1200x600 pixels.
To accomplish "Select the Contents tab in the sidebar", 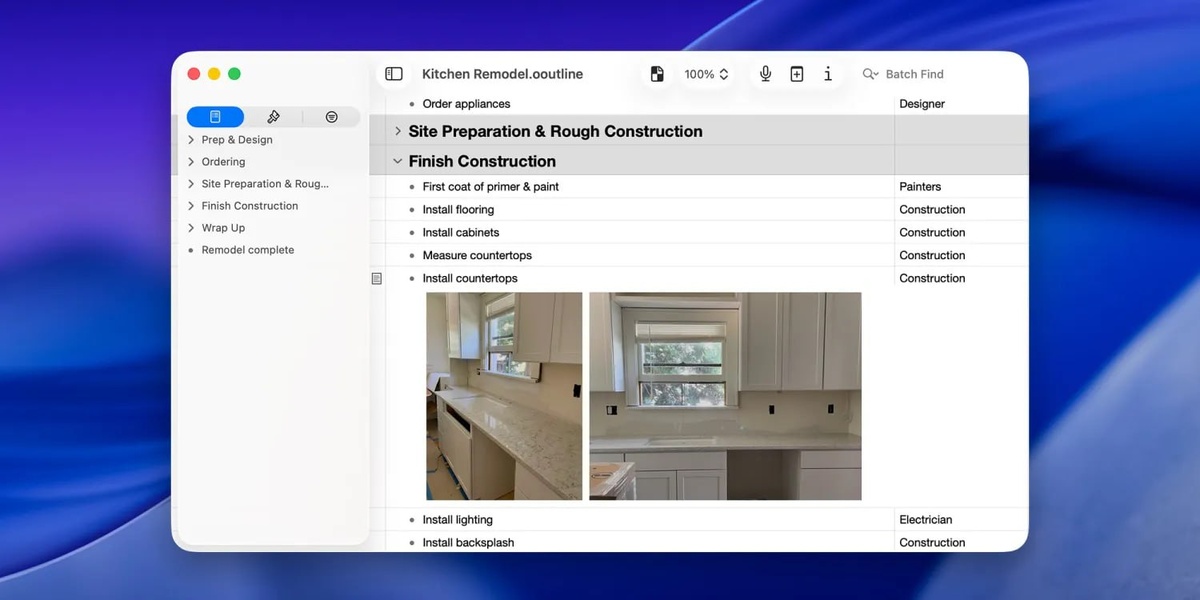I will 215,117.
